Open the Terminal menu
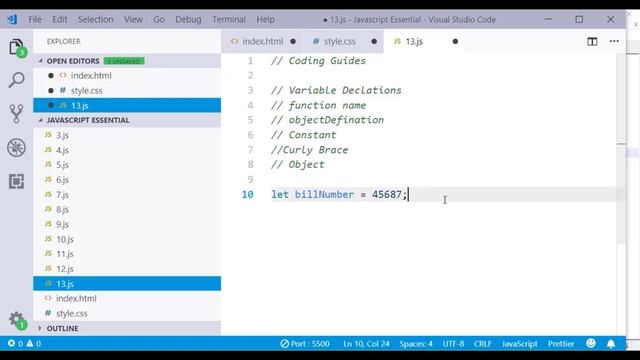640x360 pixels. (229, 20)
